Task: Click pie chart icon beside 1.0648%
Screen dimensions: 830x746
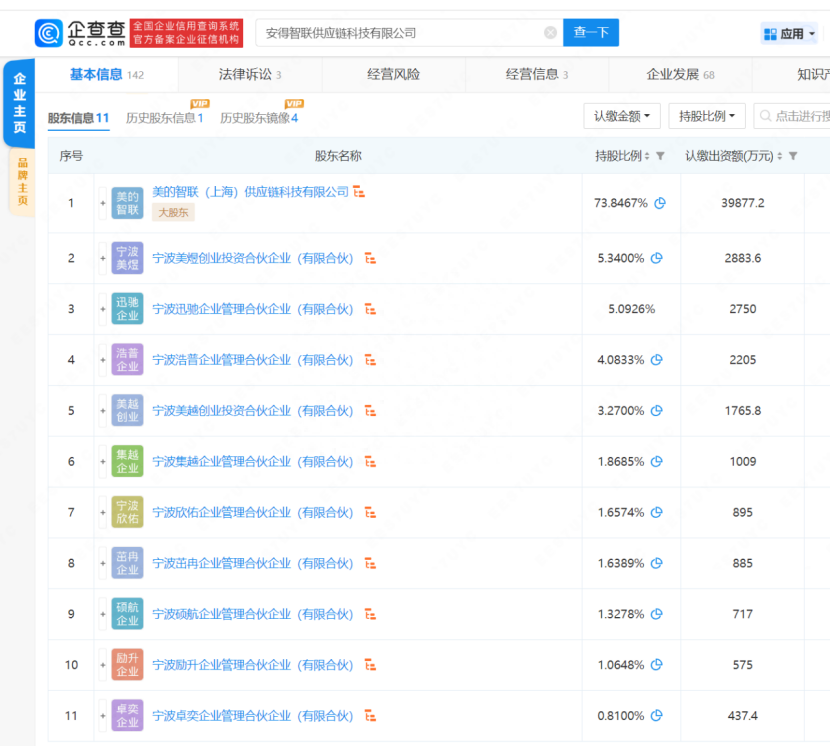Action: point(656,664)
